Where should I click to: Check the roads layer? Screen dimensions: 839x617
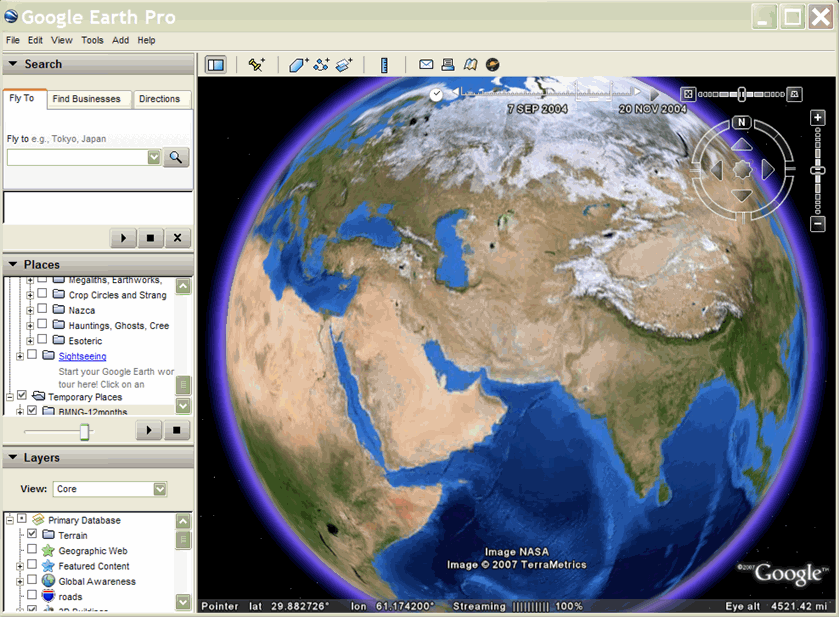click(31, 596)
